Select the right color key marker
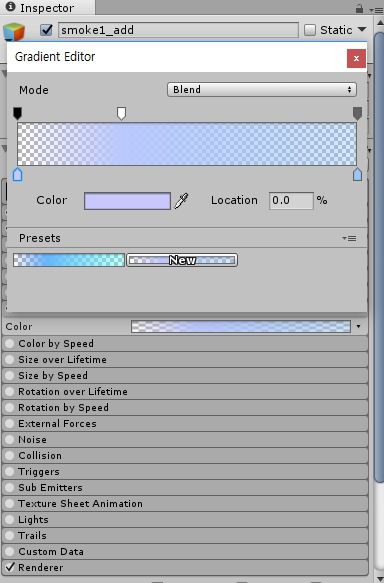The width and height of the screenshot is (384, 583). (x=357, y=174)
